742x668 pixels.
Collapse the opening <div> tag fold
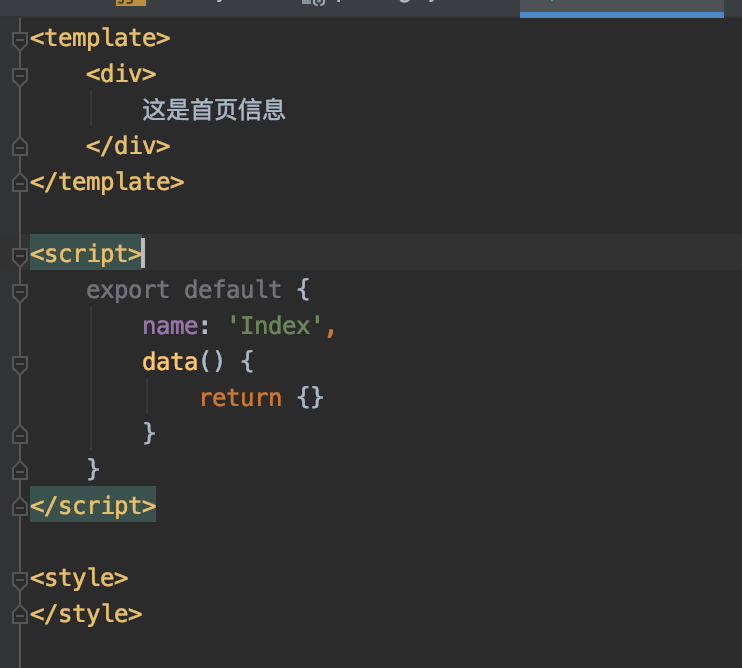click(19, 76)
